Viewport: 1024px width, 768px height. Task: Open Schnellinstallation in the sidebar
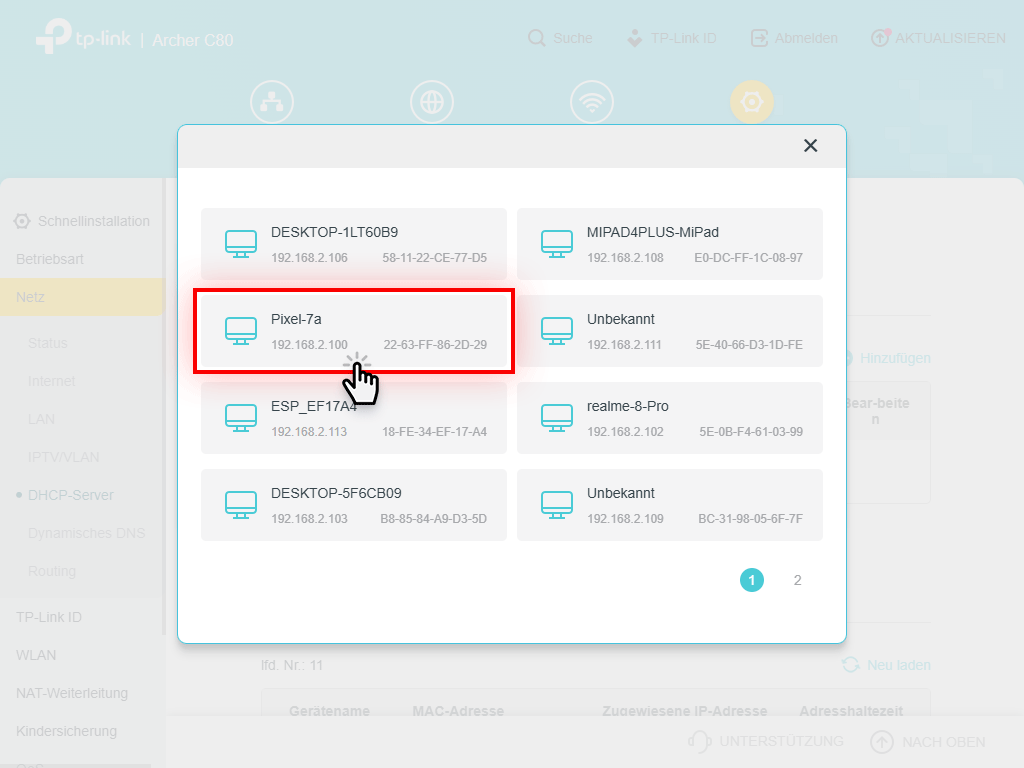pos(83,221)
